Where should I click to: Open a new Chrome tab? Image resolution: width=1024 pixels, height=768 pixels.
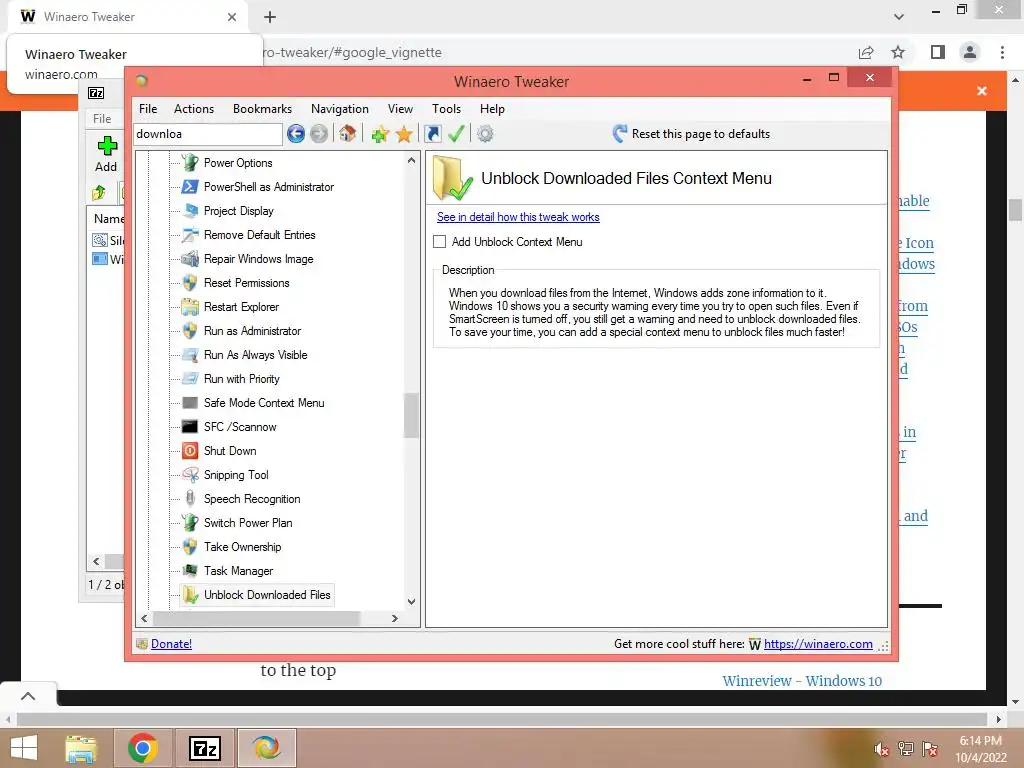[270, 17]
